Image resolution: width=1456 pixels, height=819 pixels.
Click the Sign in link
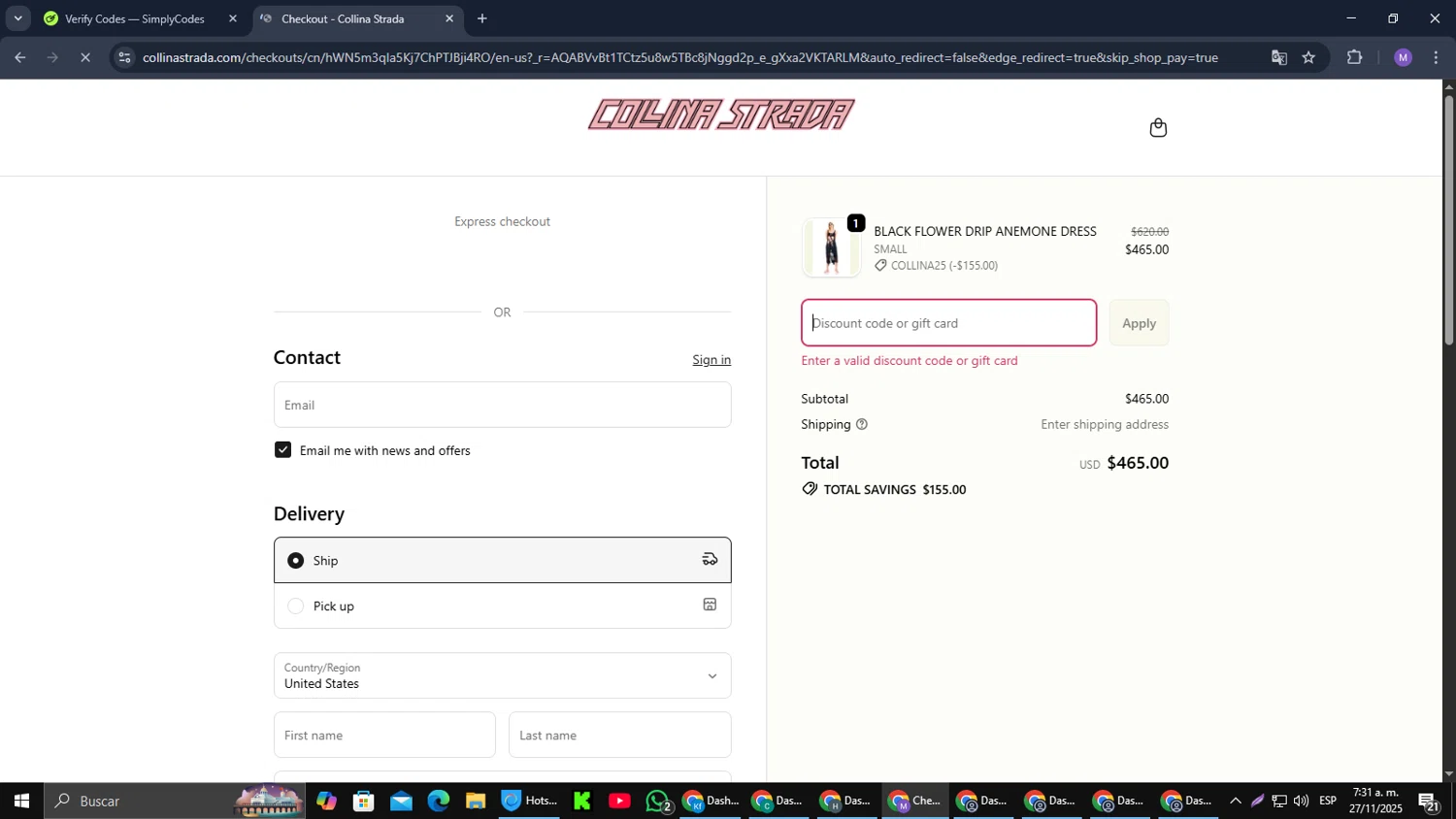tap(711, 360)
